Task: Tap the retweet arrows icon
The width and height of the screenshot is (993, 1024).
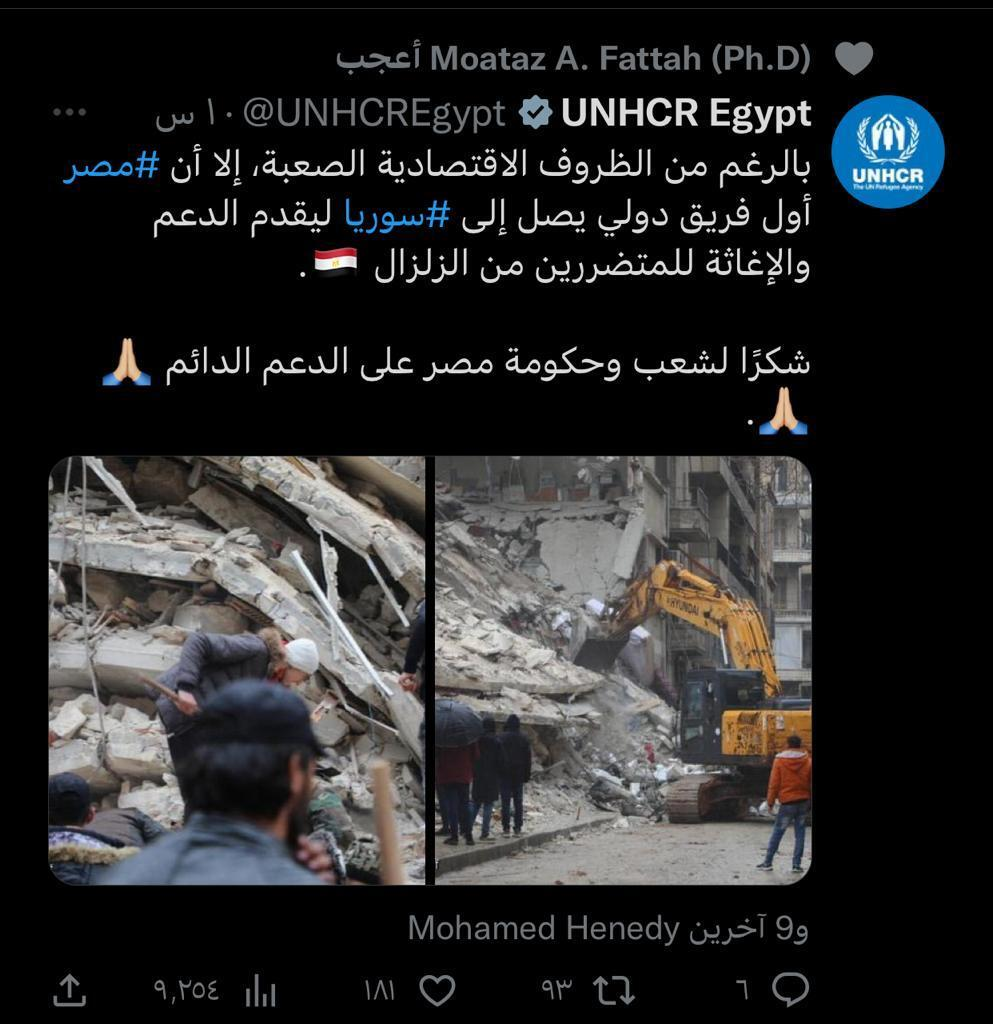Action: (x=614, y=990)
